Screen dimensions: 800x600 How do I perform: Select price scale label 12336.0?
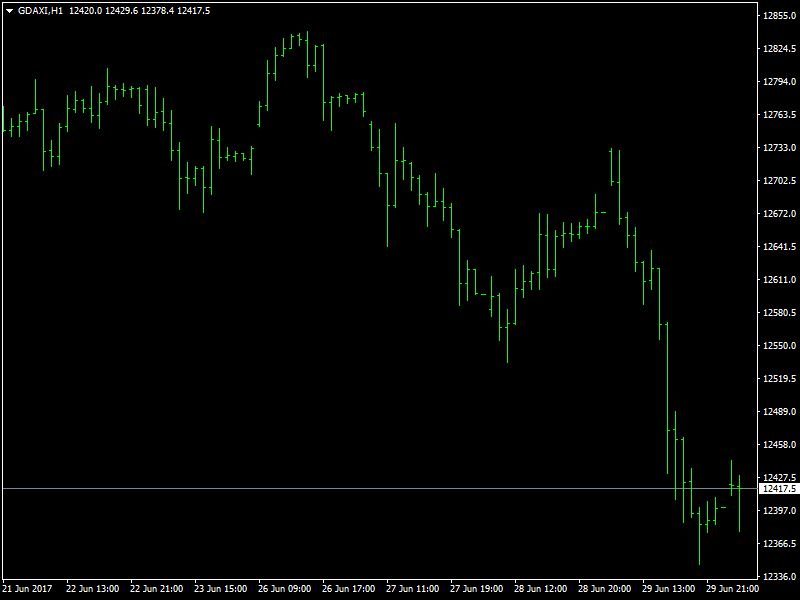click(x=779, y=577)
